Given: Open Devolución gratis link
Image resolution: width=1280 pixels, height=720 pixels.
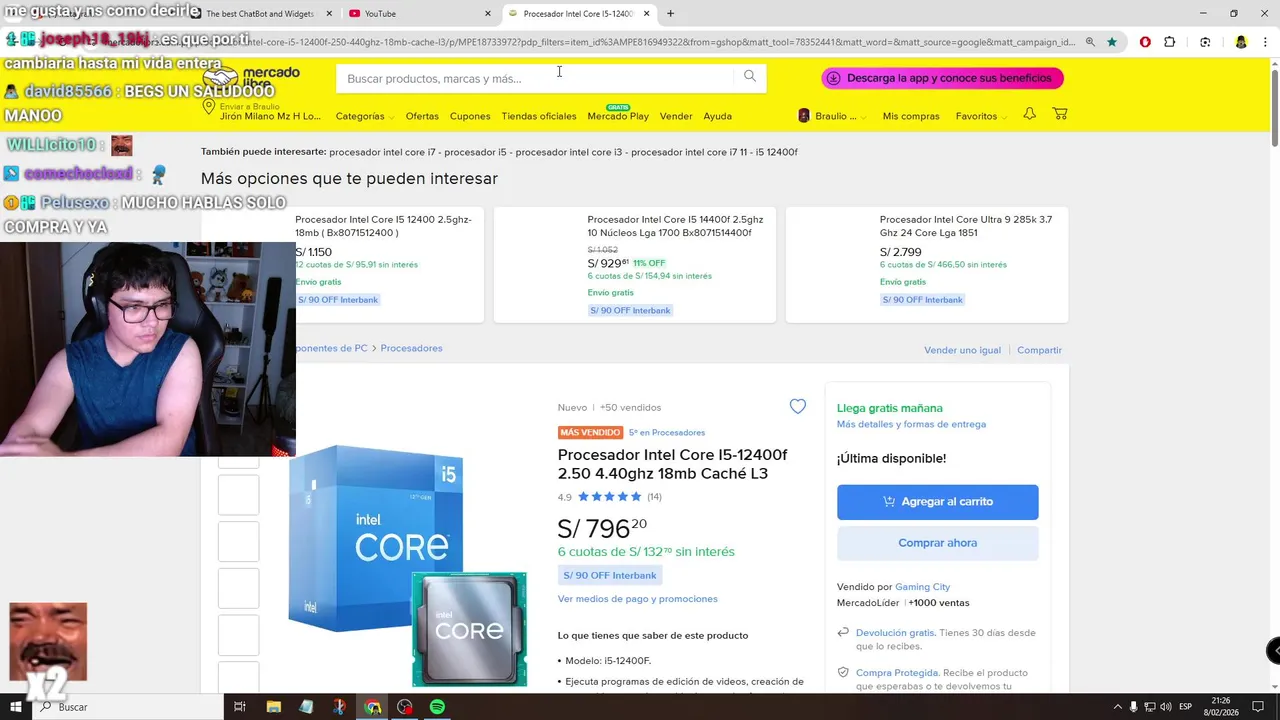Looking at the screenshot, I should coord(895,633).
